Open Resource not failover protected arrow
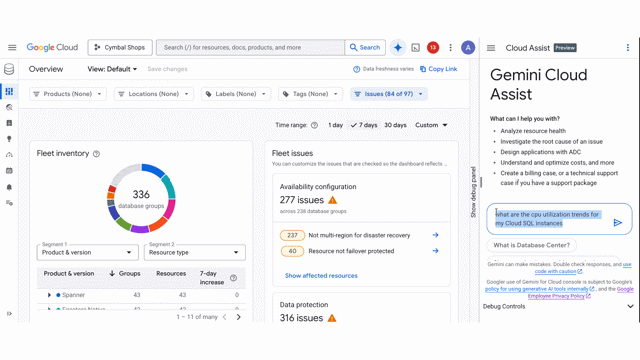The height and width of the screenshot is (360, 640). [436, 251]
